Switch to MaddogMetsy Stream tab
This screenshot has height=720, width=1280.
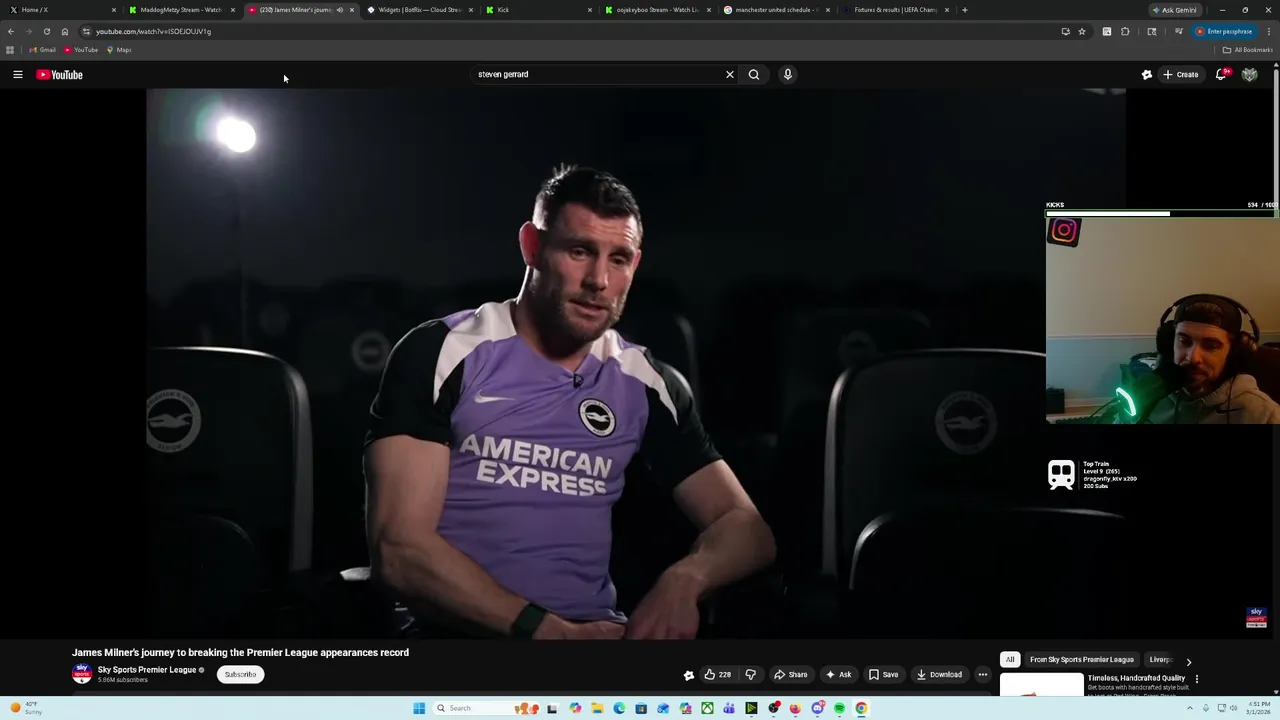tap(180, 10)
